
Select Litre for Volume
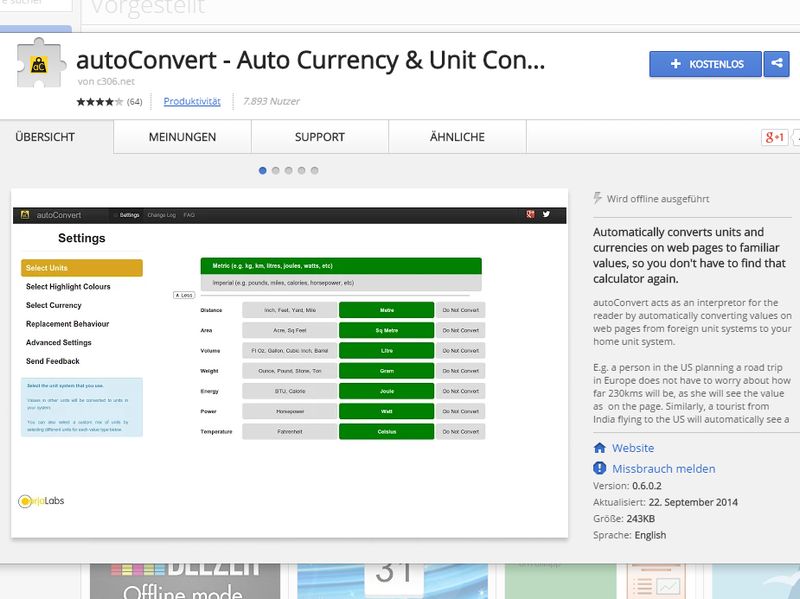[386, 351]
